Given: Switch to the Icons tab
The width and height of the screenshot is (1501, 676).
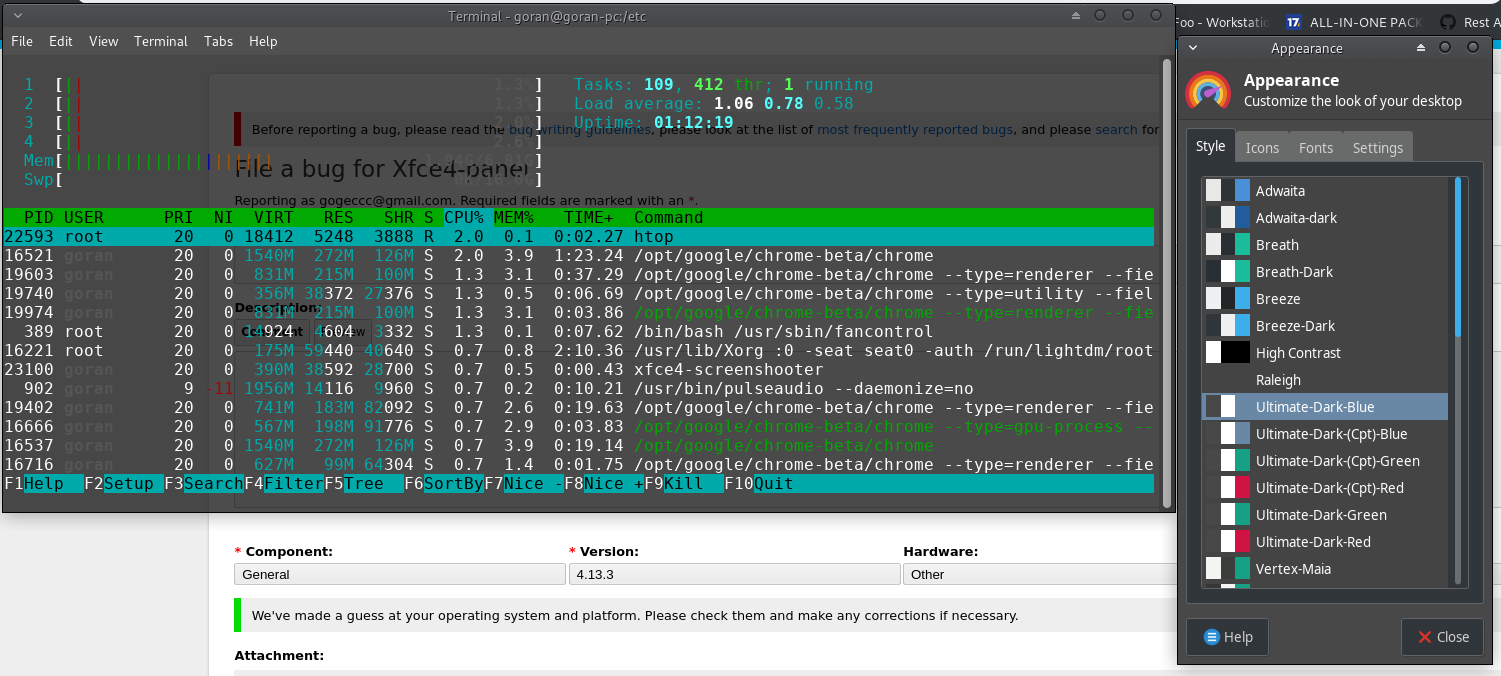Looking at the screenshot, I should (x=1261, y=148).
